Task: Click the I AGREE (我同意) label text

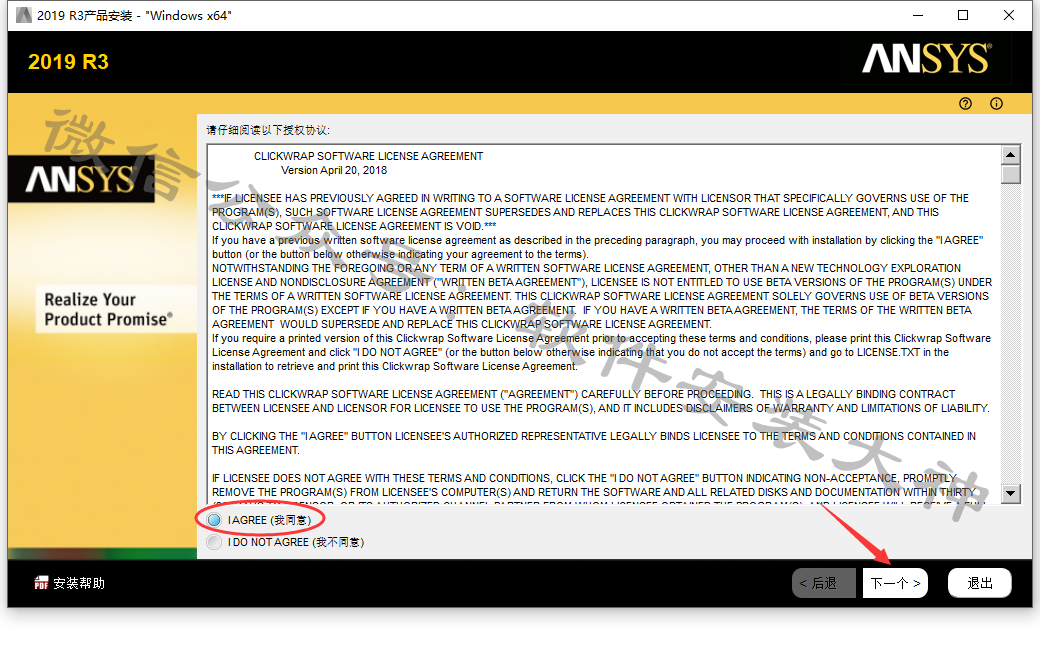Action: pos(269,520)
